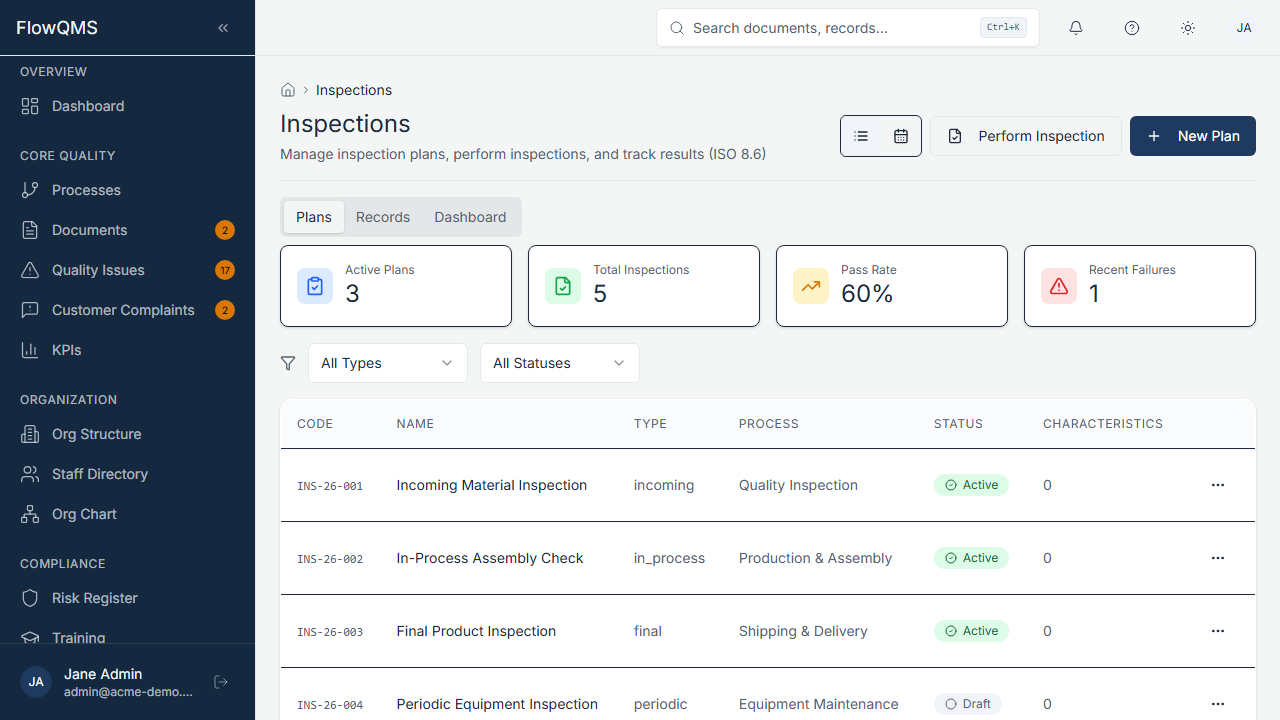This screenshot has width=1280, height=720.
Task: Toggle the light/dark theme sun icon
Action: click(x=1188, y=28)
